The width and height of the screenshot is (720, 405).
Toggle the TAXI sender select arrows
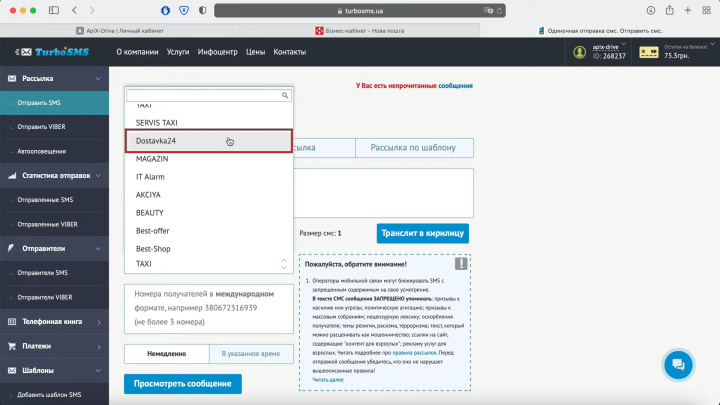tap(284, 264)
